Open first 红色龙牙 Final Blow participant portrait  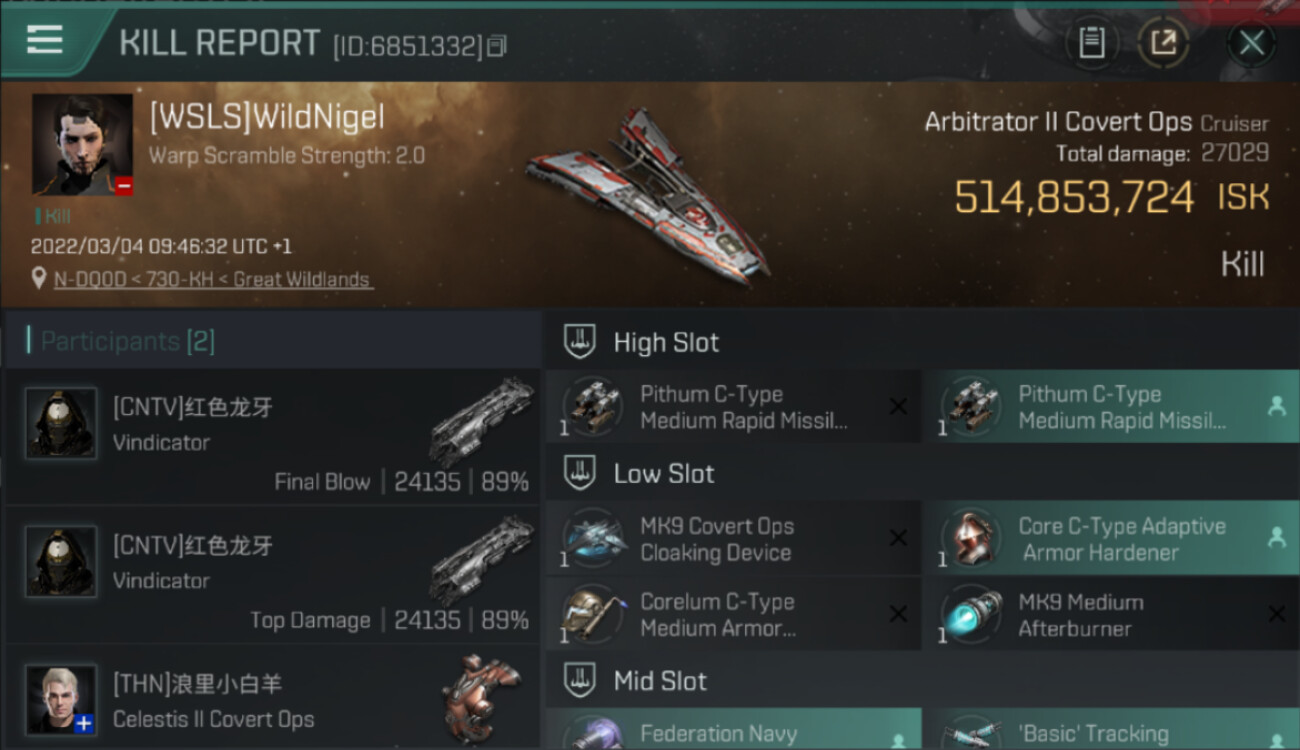pyautogui.click(x=61, y=423)
